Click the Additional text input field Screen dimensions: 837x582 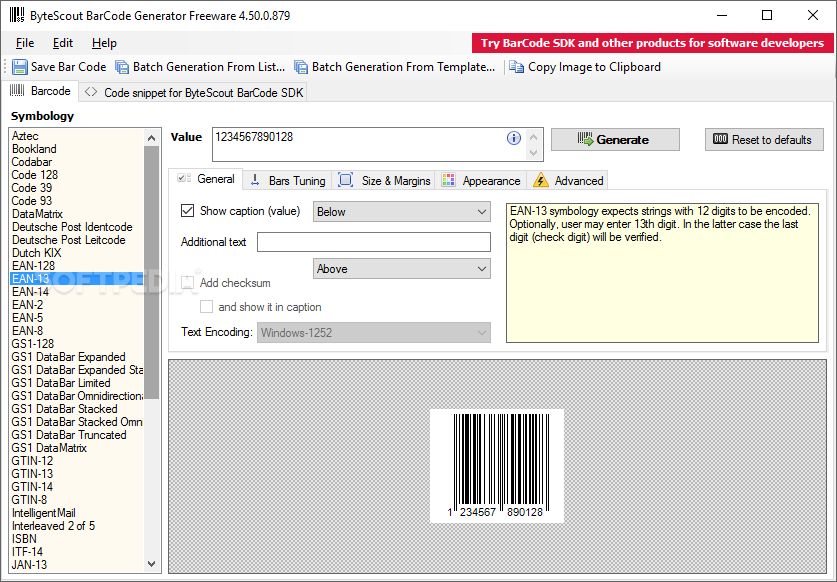[x=374, y=242]
